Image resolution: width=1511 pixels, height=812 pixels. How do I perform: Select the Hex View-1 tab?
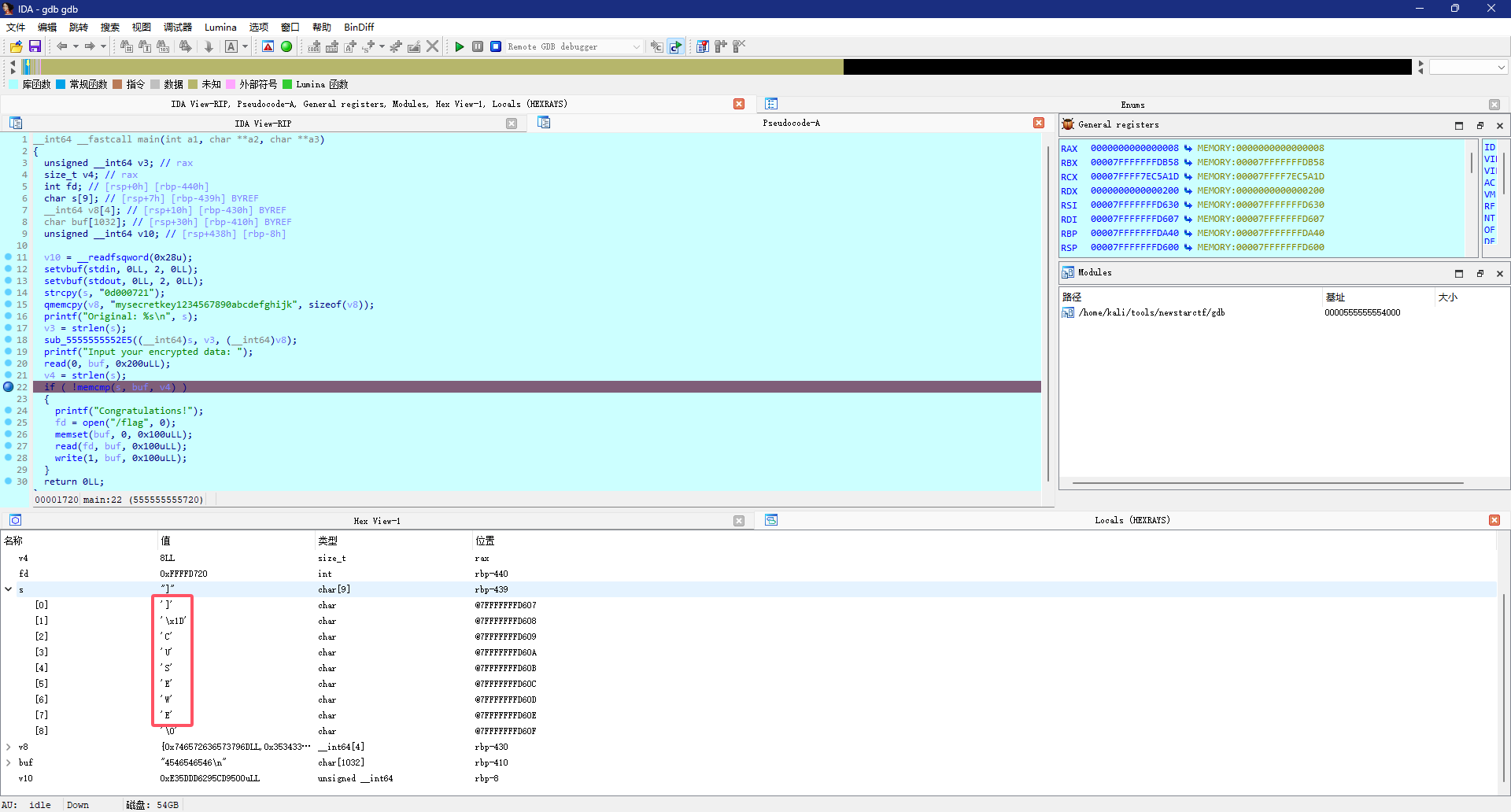[377, 521]
